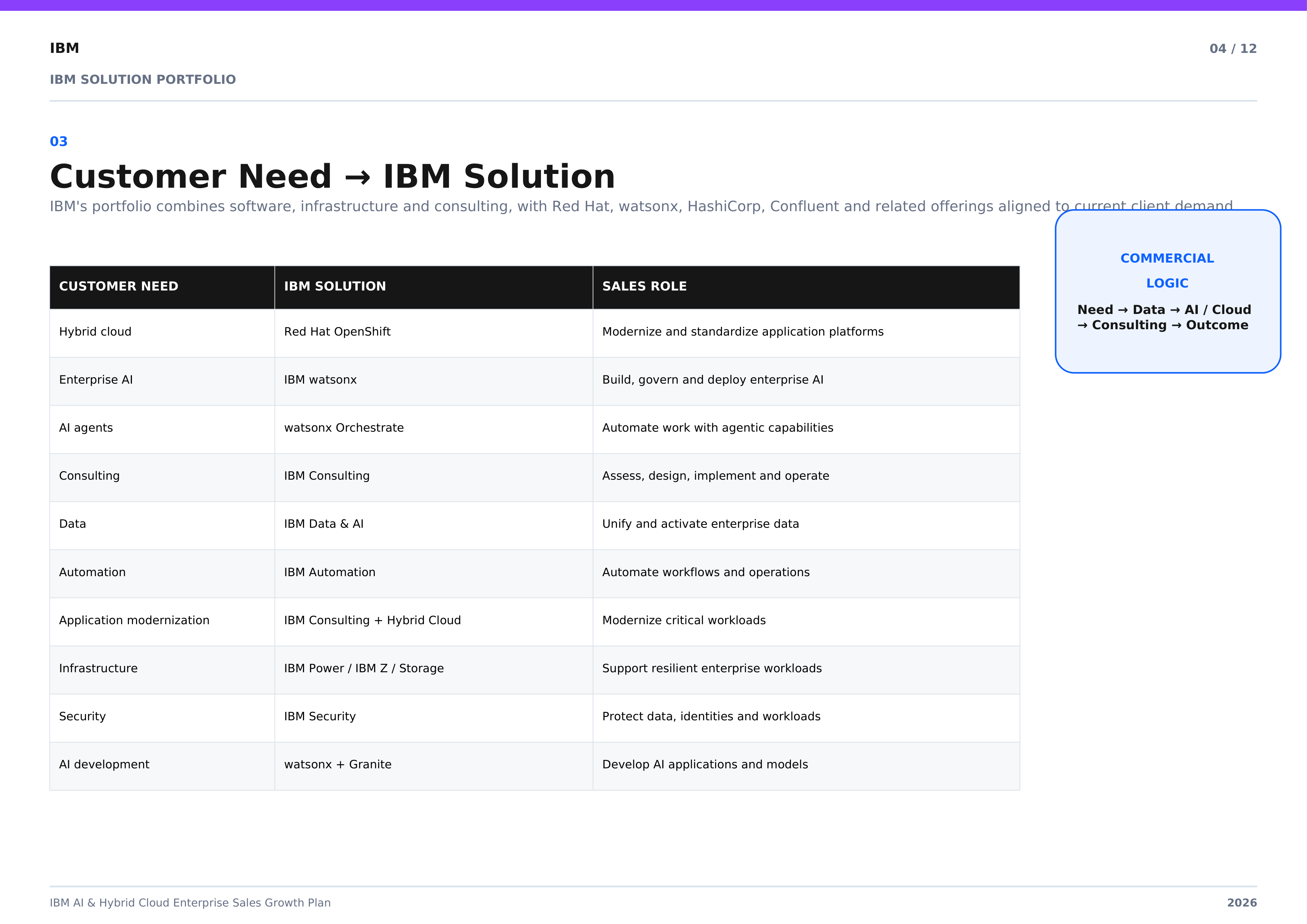Select the Infrastructure cell
Viewport: 1307px width, 924px height.
[x=162, y=669]
